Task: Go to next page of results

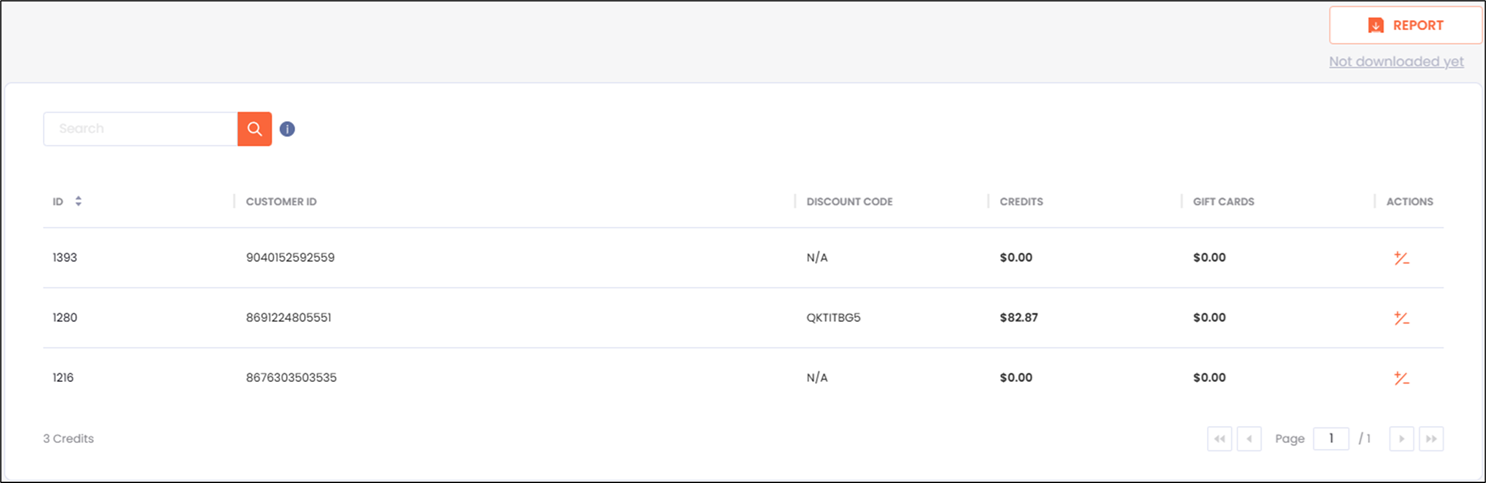Action: tap(1401, 439)
